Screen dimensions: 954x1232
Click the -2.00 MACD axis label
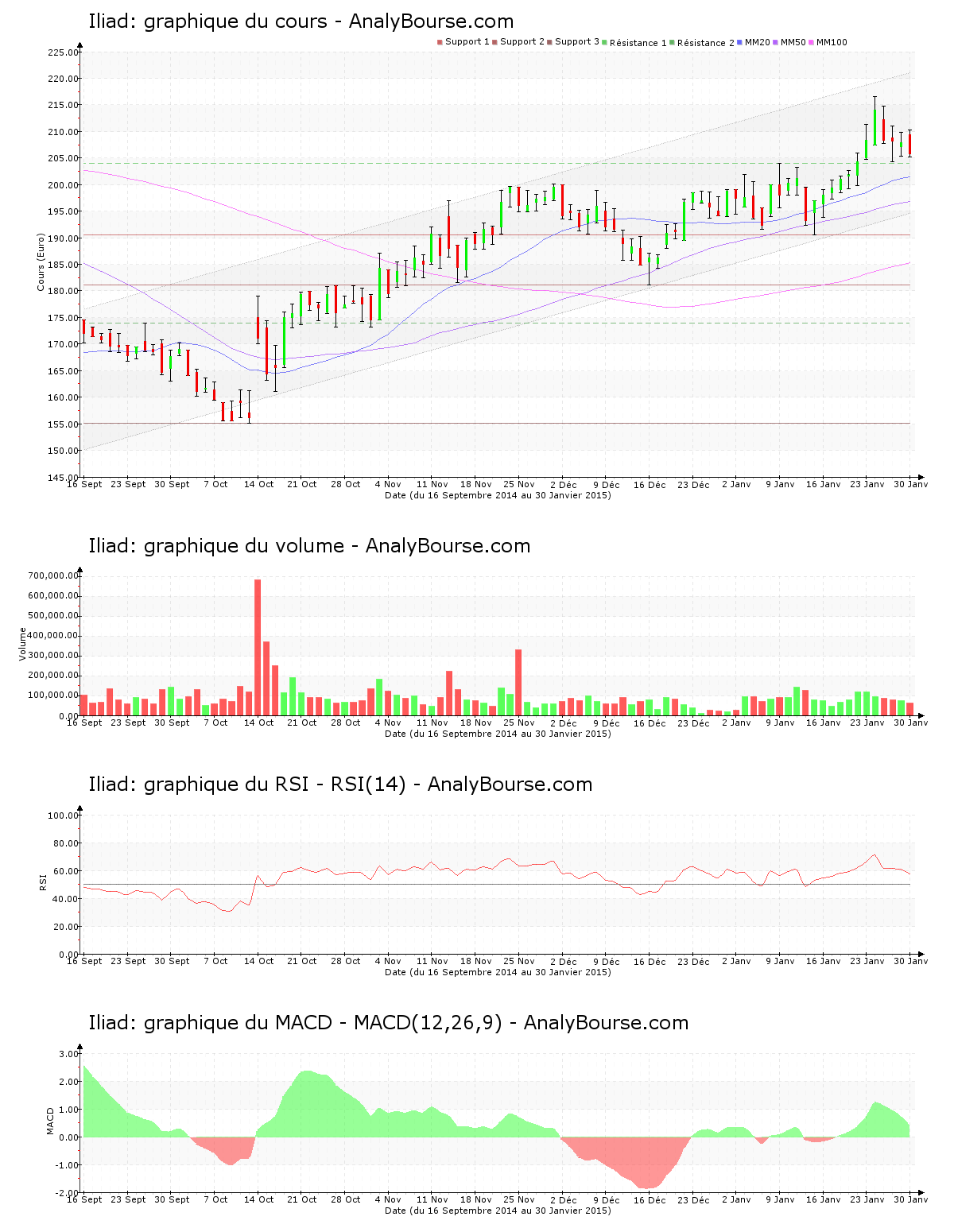[x=67, y=1193]
